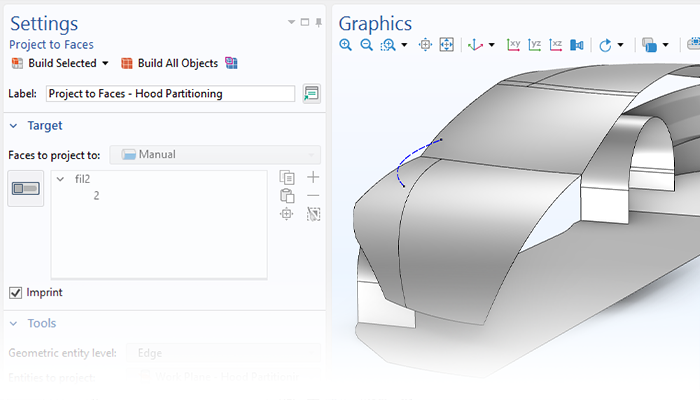Open Settings panel menu arrow
Screen dimensions: 700x400
coord(292,22)
